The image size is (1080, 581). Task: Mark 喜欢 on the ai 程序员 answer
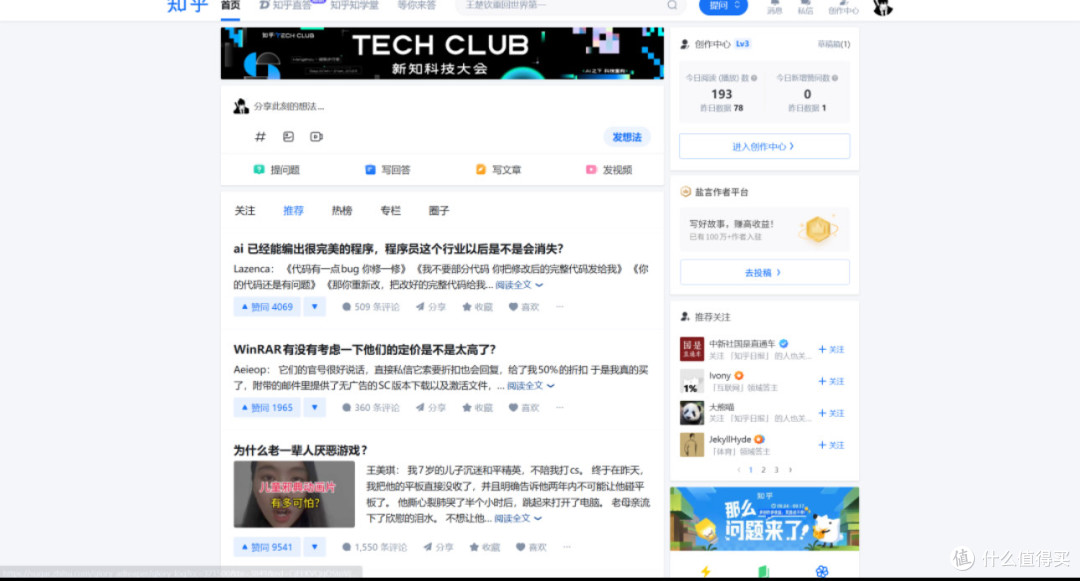pyautogui.click(x=523, y=307)
